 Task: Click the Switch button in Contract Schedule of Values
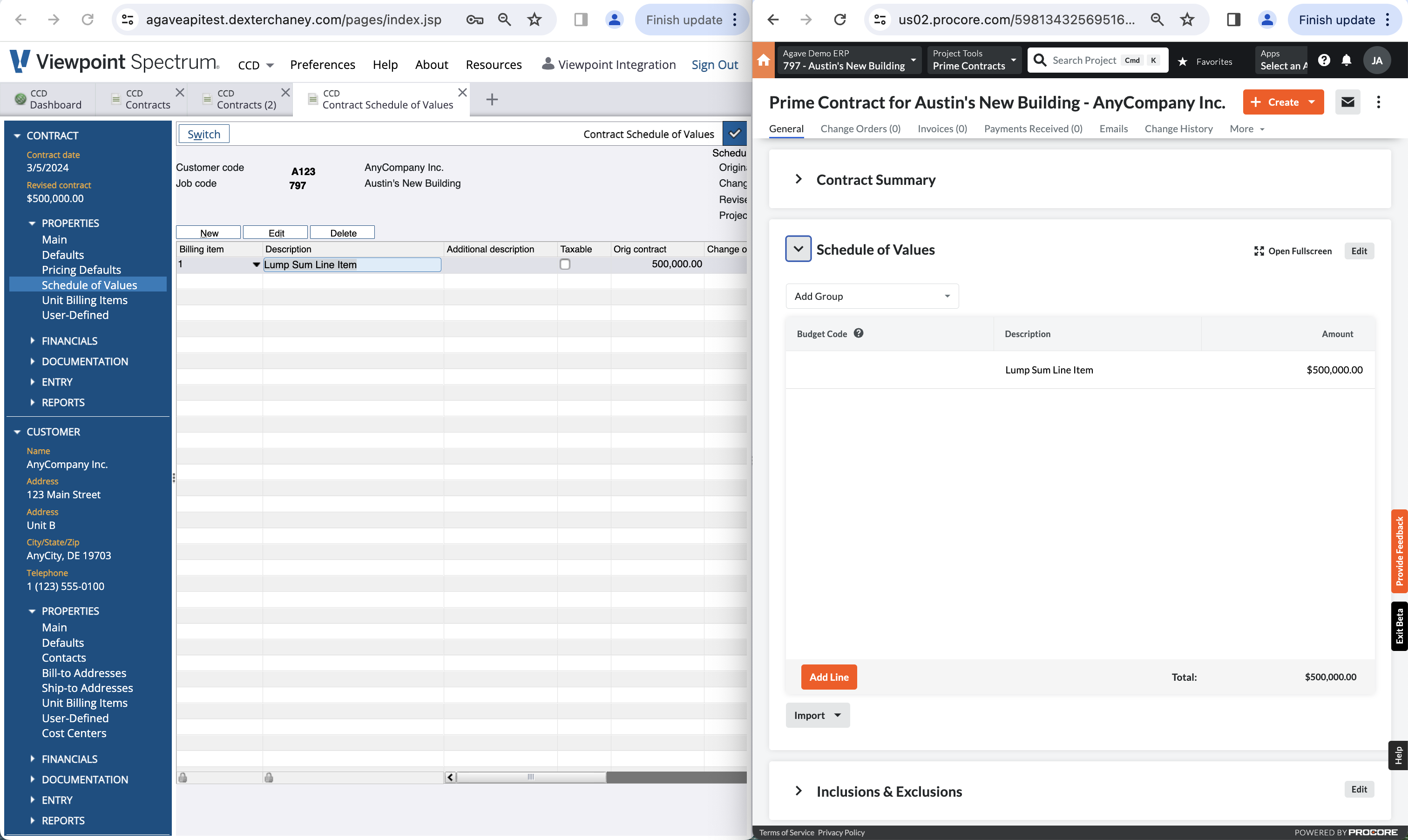(x=203, y=134)
